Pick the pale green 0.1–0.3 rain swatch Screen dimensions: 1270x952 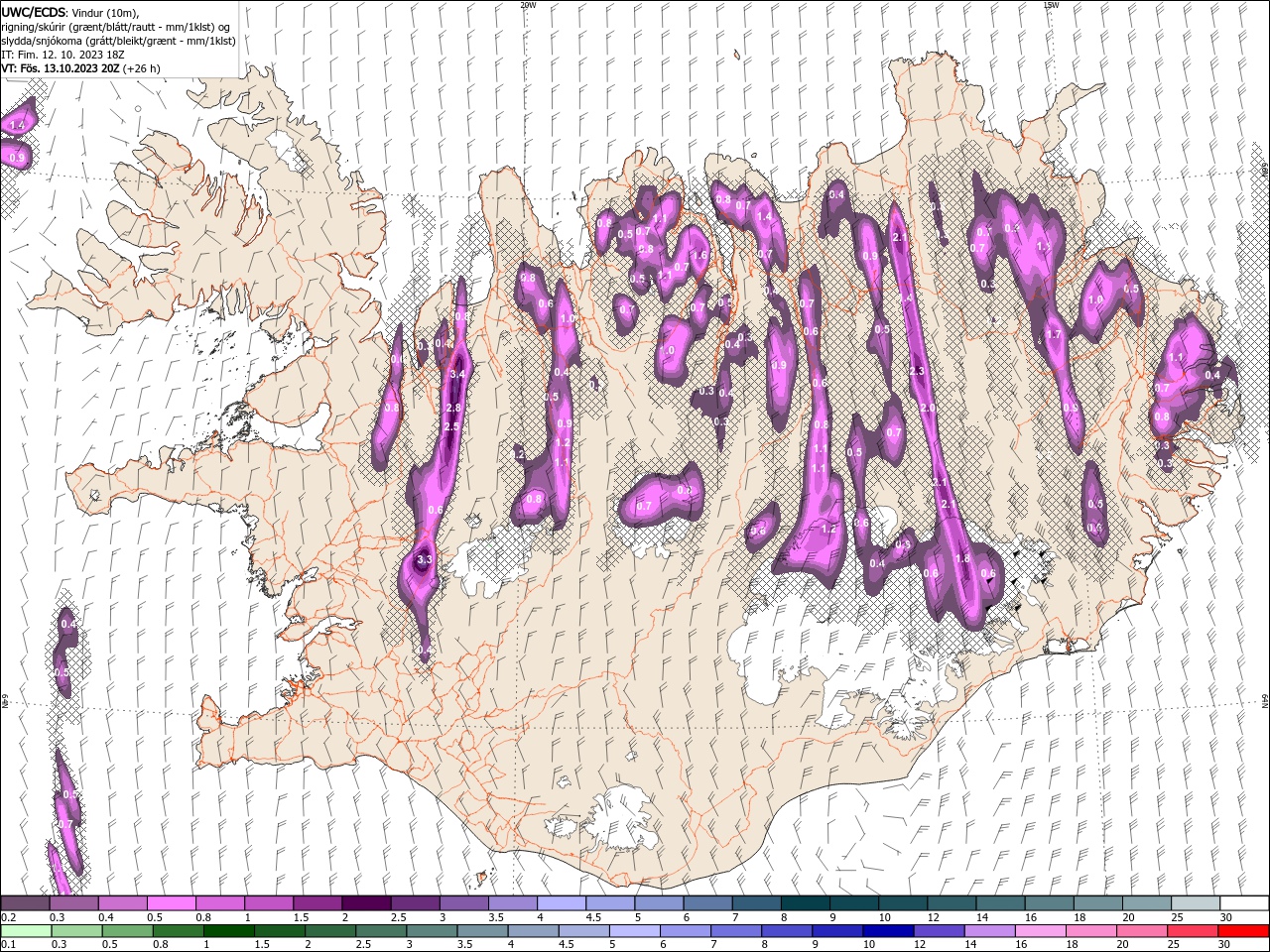coord(26,931)
